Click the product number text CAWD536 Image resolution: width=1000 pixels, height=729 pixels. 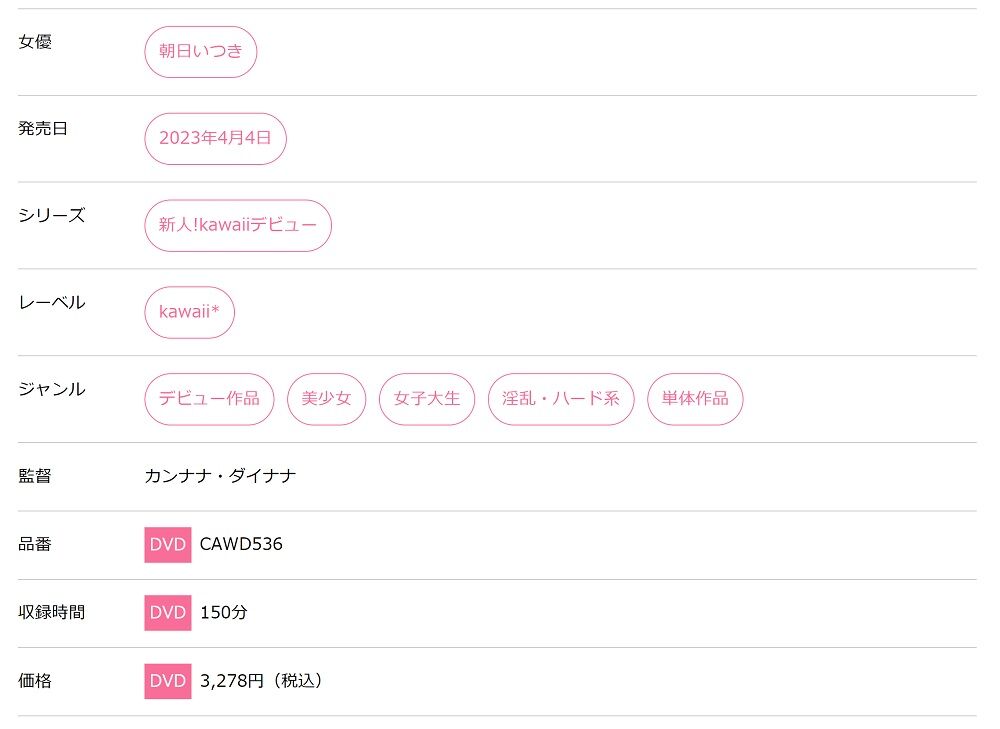click(241, 545)
